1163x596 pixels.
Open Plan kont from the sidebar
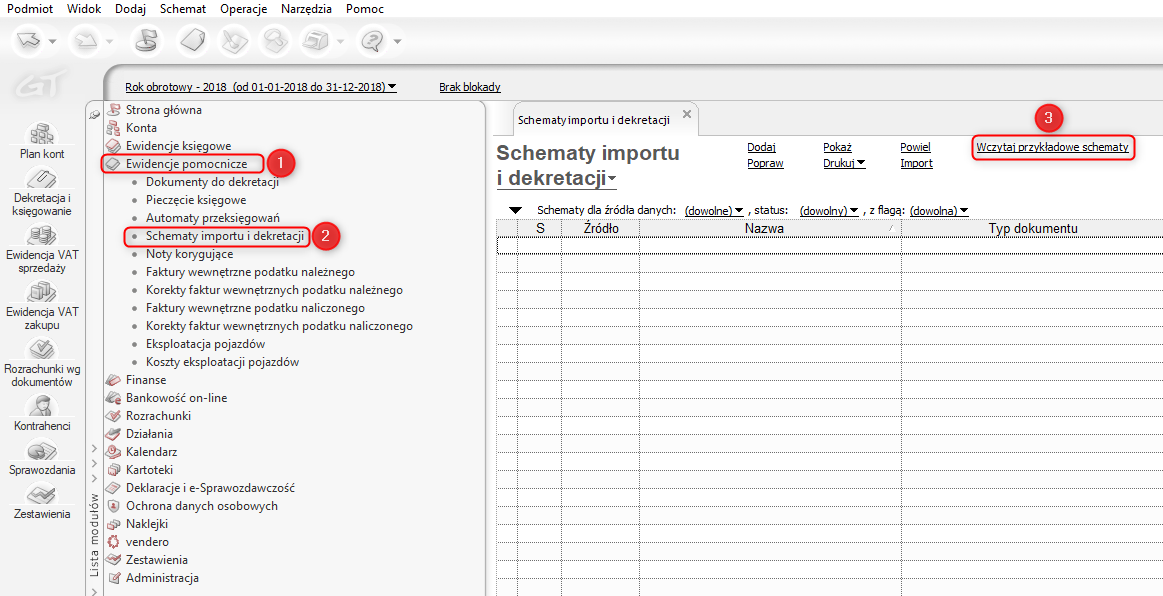42,141
